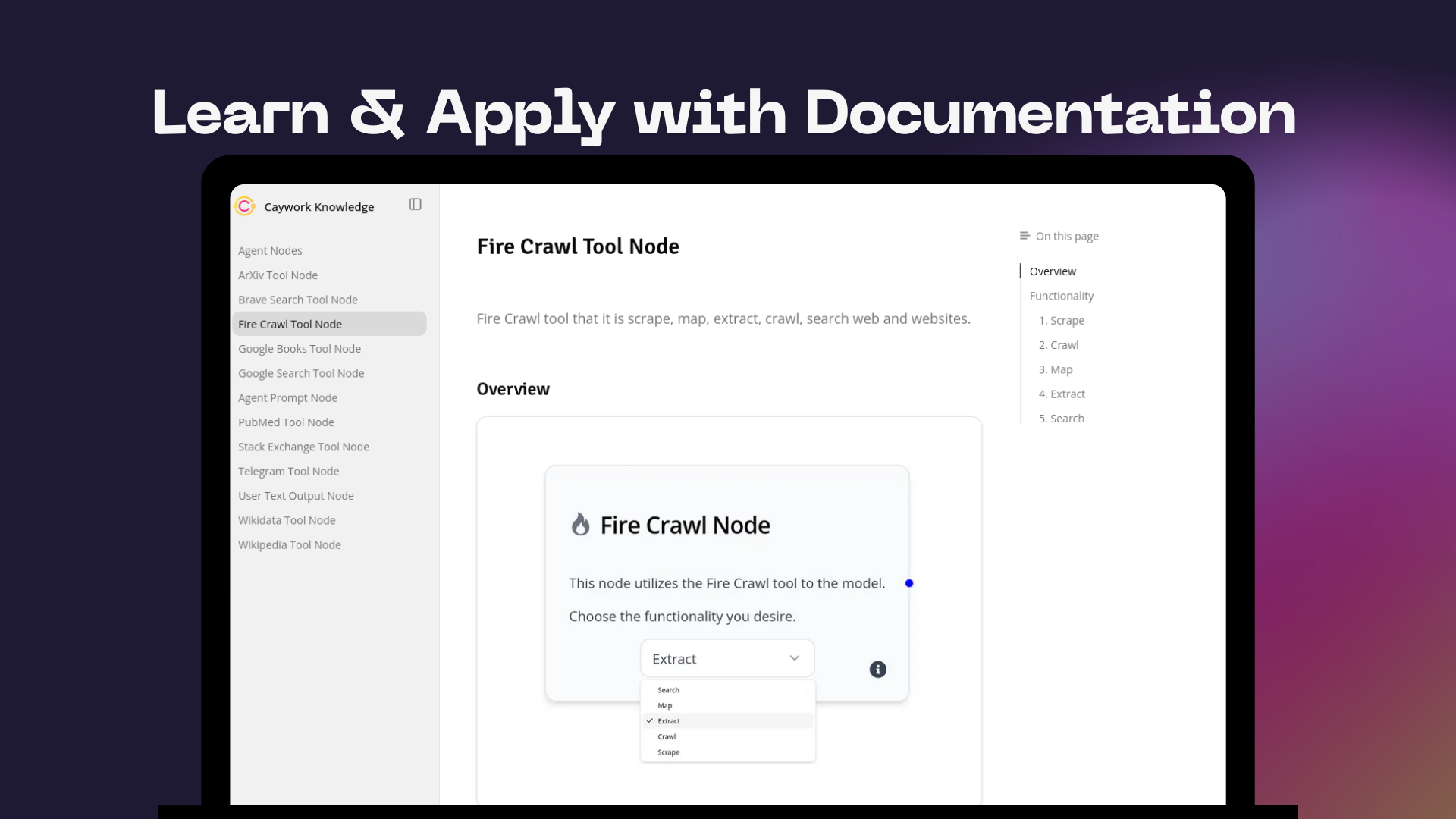The width and height of the screenshot is (1456, 819).
Task: Click the Caywork Knowledge logo icon
Action: click(x=245, y=206)
